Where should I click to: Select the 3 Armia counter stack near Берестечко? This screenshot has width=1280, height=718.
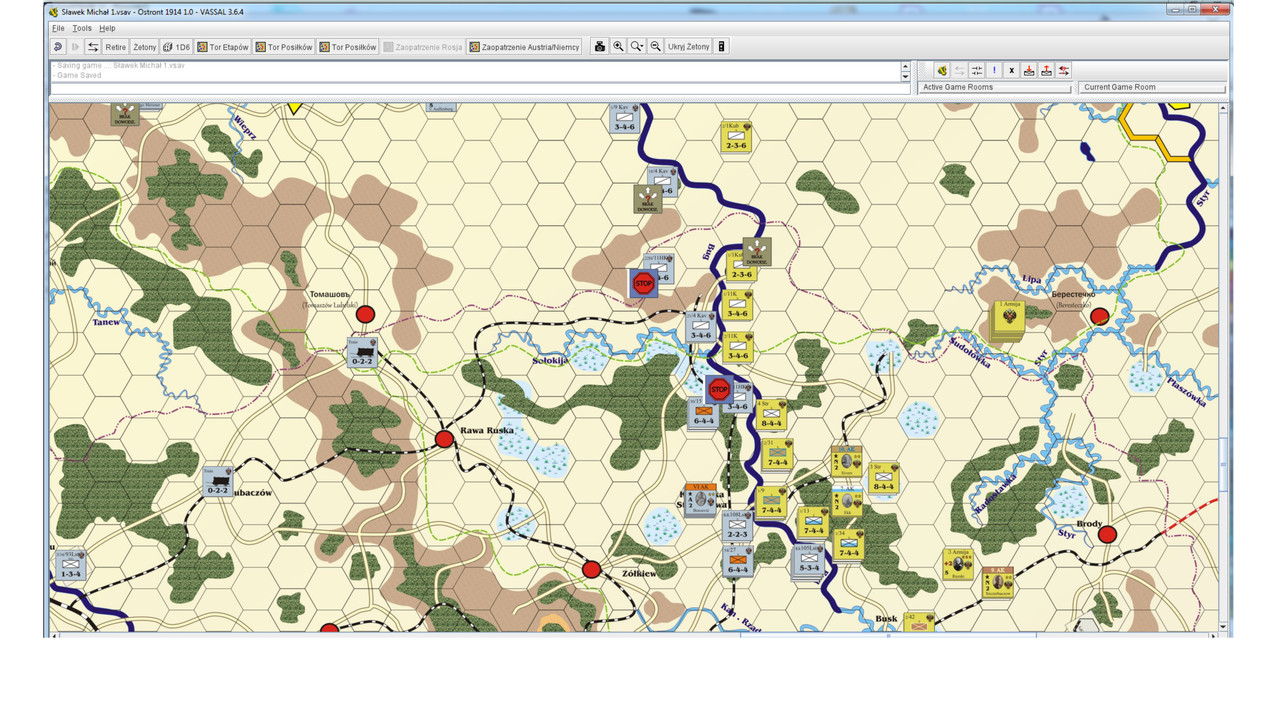pyautogui.click(x=1008, y=320)
